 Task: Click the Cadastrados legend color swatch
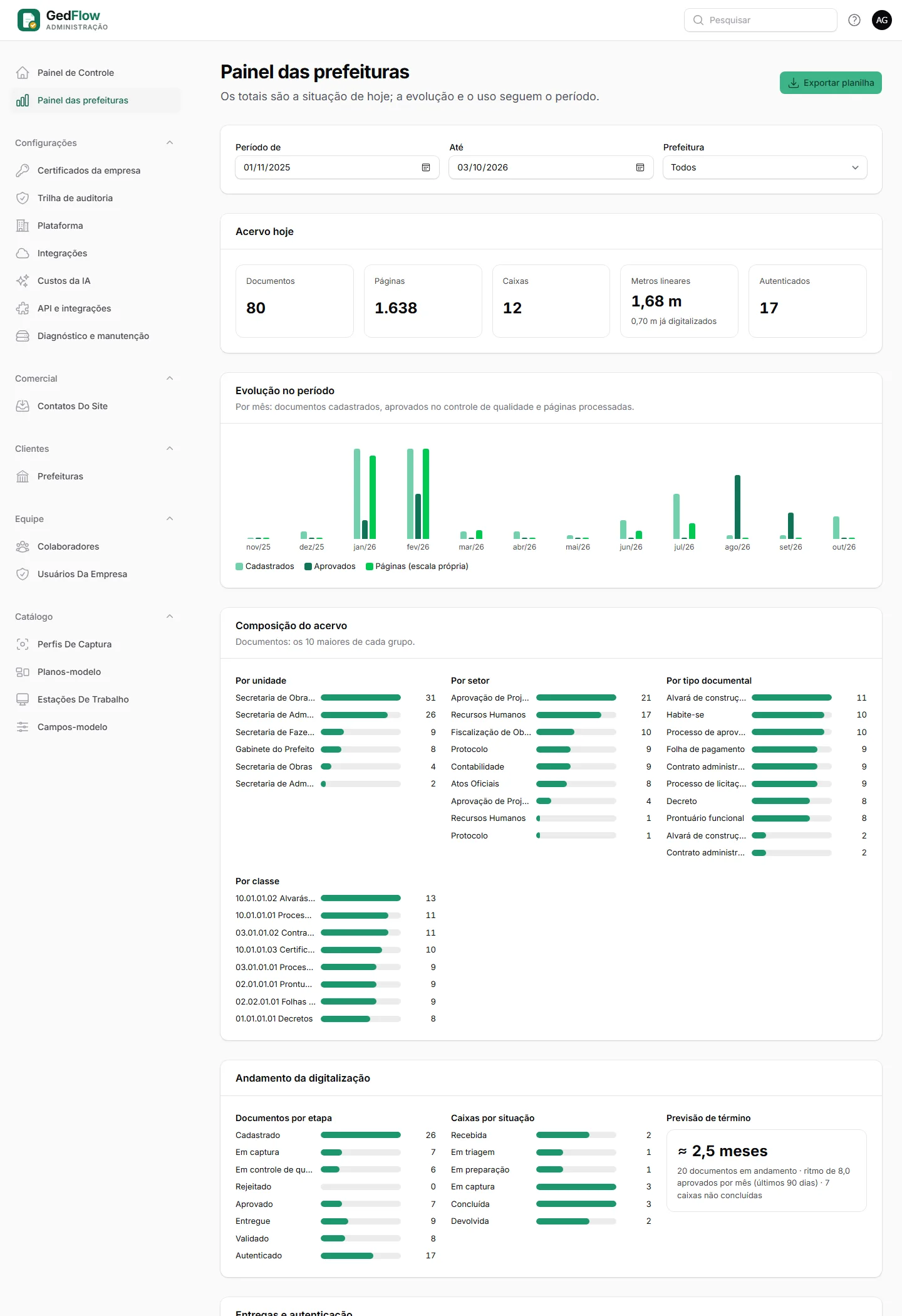coord(239,567)
